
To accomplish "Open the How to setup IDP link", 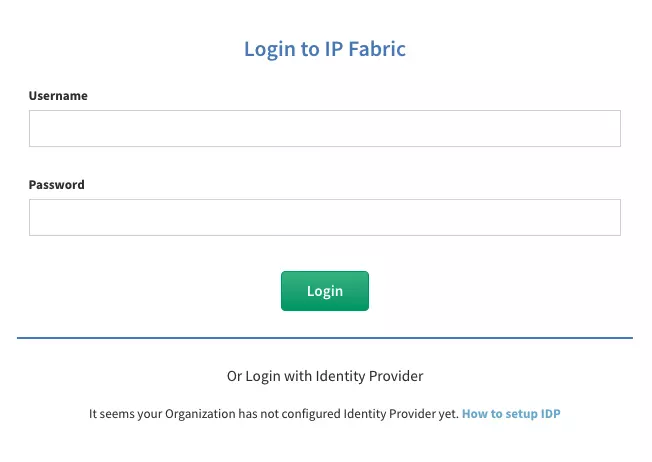I will pos(510,413).
